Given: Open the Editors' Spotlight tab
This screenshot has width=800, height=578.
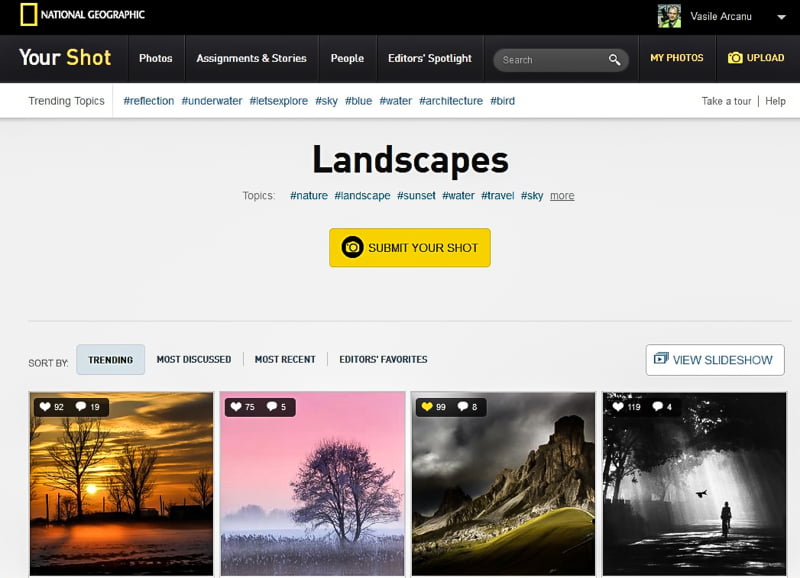Looking at the screenshot, I should (429, 58).
